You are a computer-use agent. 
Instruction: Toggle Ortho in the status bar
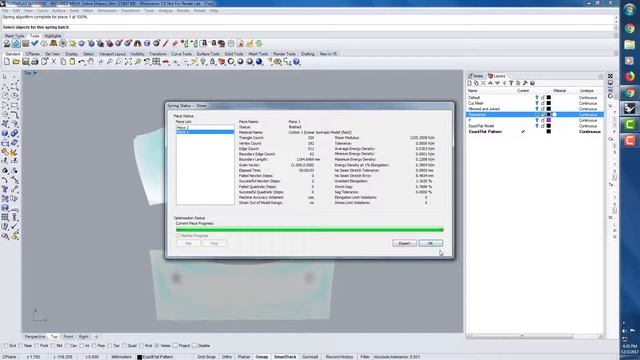[x=227, y=357]
